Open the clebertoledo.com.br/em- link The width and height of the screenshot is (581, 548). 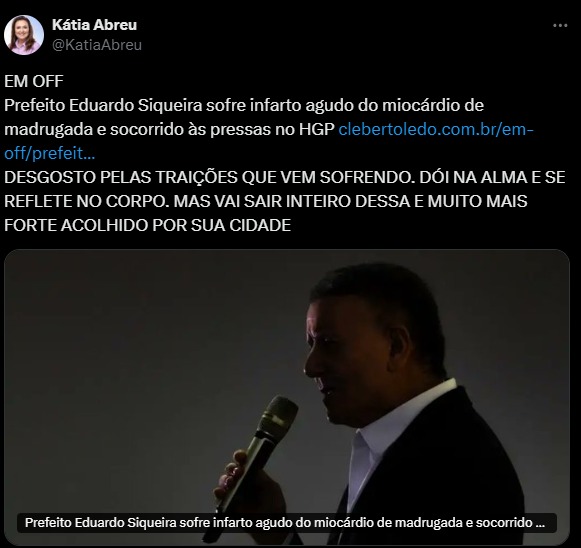436,129
